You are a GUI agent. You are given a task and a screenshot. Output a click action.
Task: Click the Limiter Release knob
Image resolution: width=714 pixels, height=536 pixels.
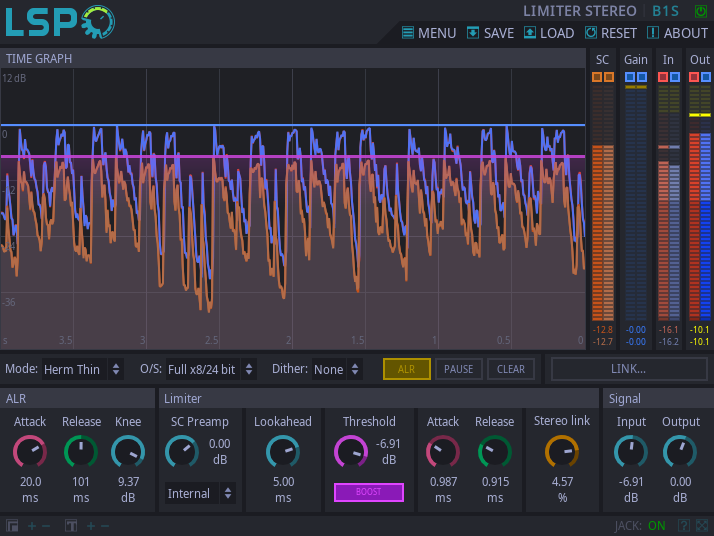(x=495, y=452)
